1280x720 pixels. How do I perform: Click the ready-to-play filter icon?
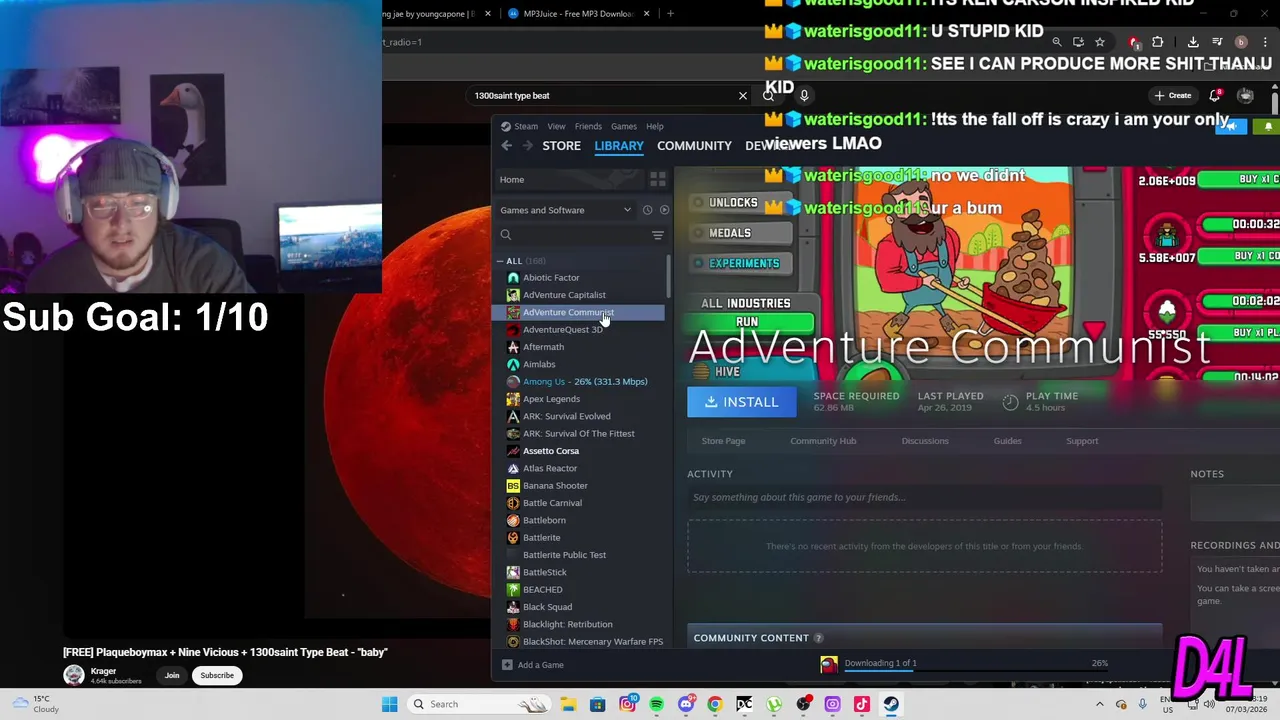(664, 210)
